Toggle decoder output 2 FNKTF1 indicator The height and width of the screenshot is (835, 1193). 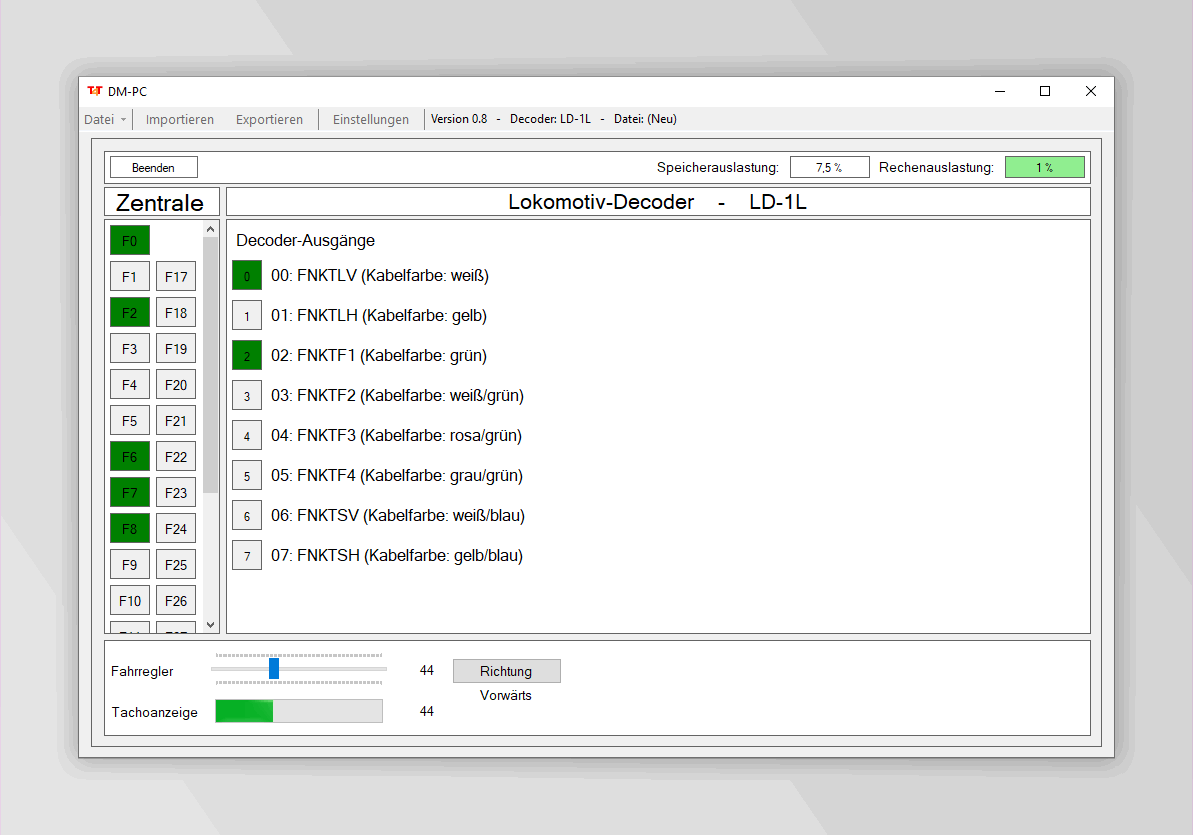(x=247, y=355)
